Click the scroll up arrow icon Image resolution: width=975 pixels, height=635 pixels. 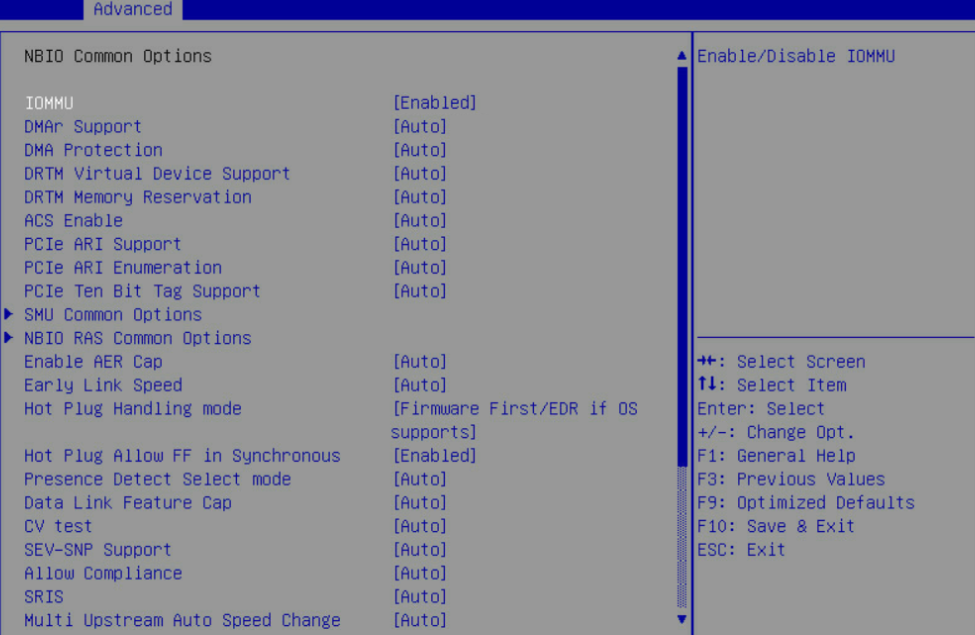pyautogui.click(x=682, y=55)
